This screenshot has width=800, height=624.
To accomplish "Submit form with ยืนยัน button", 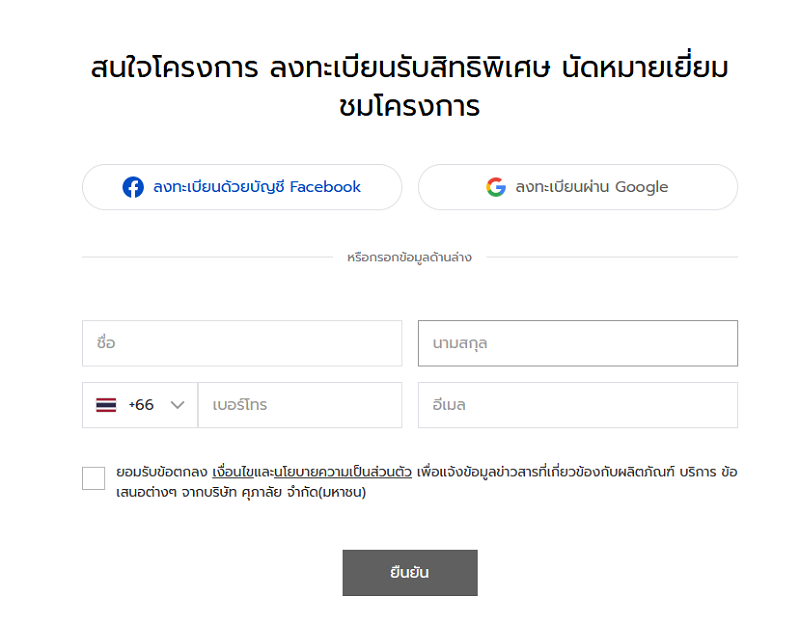I will 410,573.
